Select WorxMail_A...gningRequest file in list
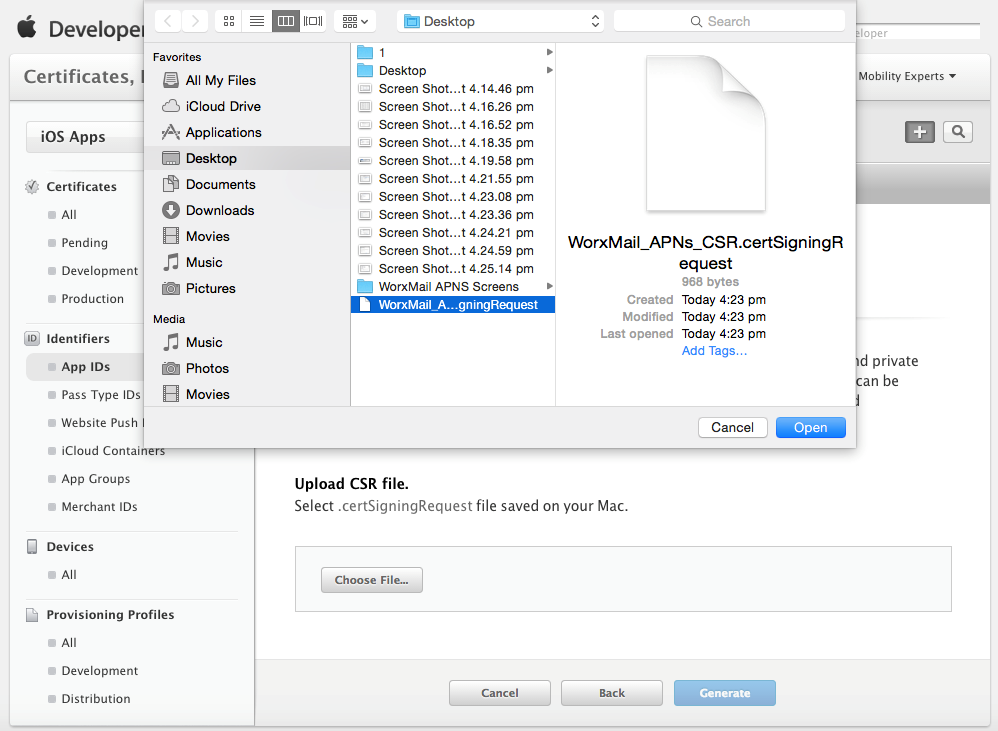 click(x=457, y=305)
